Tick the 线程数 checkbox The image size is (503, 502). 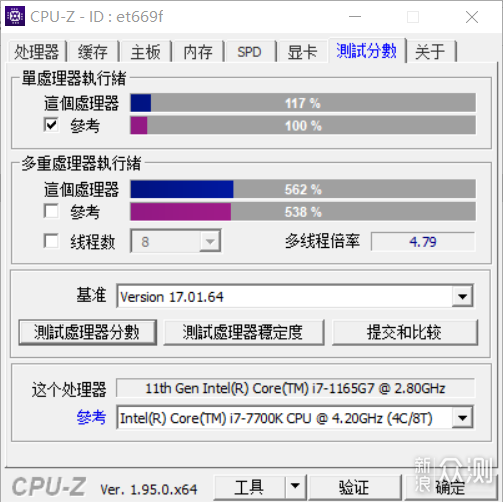tap(51, 241)
